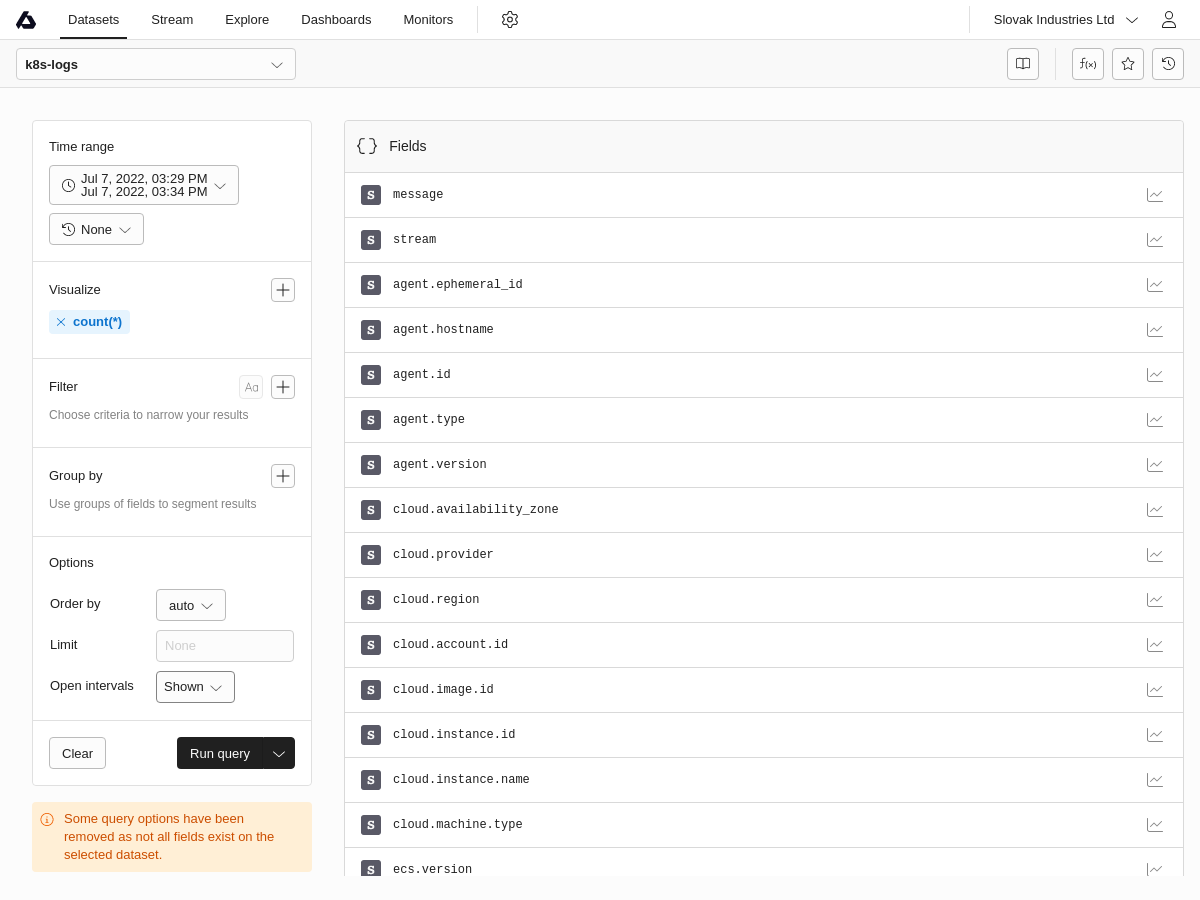Open the virtual fields f(x) icon
The image size is (1200, 900).
tap(1088, 64)
